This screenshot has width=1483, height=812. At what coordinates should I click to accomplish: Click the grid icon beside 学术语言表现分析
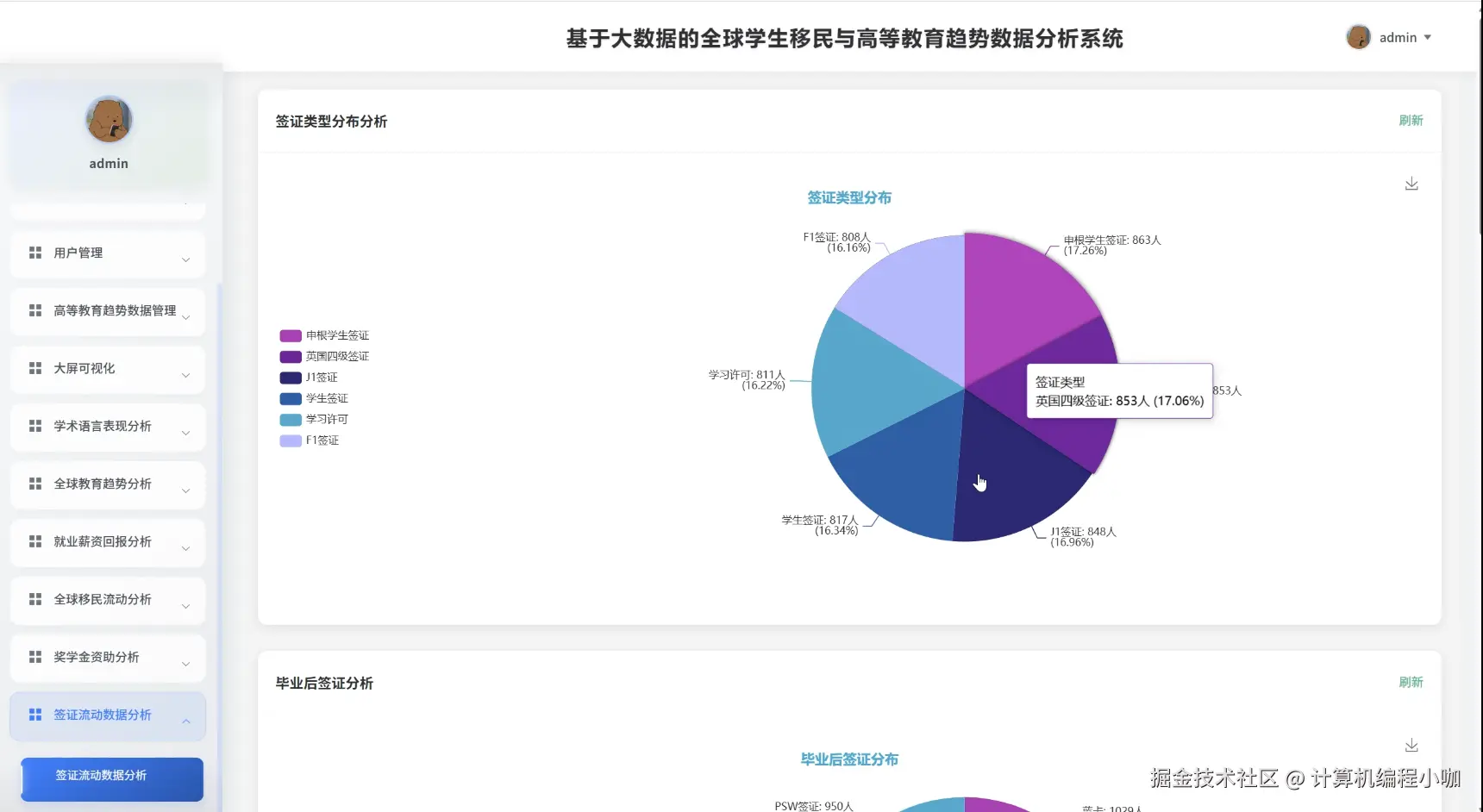tap(35, 426)
